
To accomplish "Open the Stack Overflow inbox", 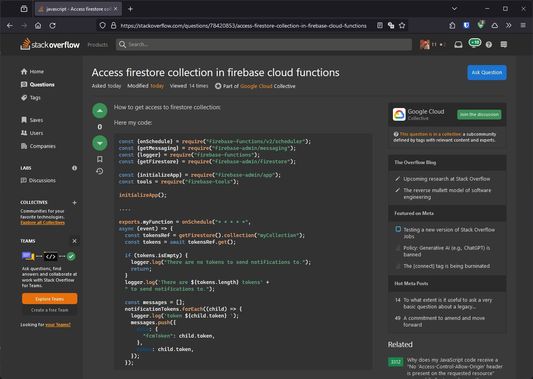I will 458,45.
